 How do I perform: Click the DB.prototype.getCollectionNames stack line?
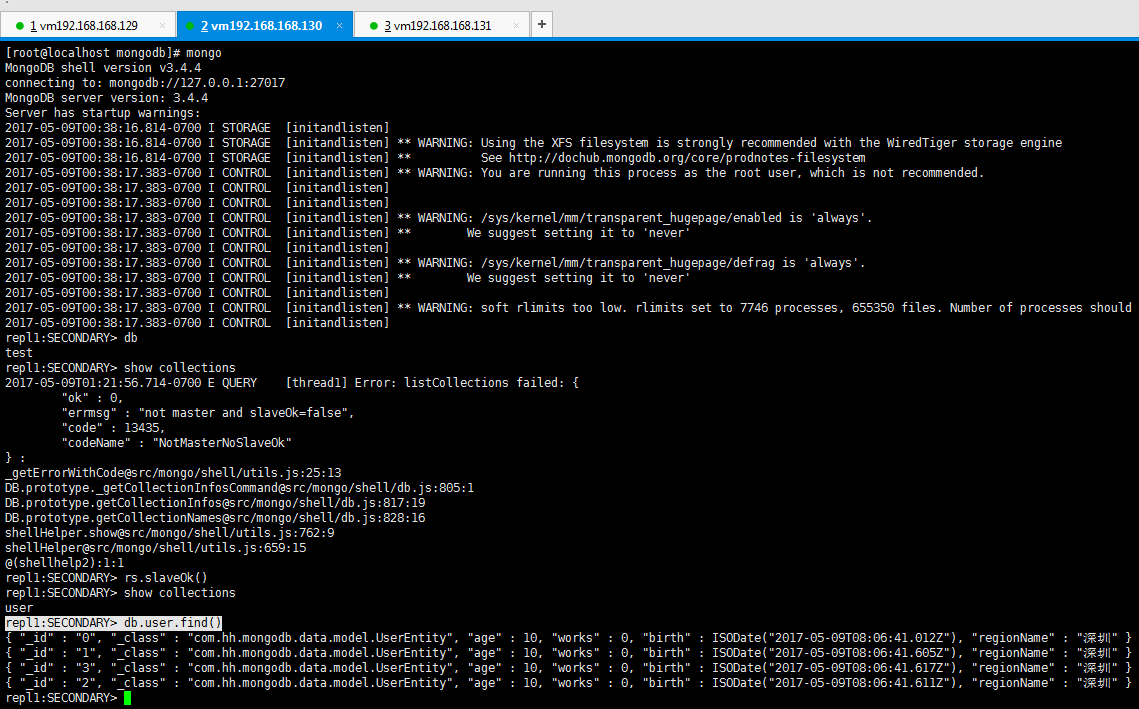click(215, 518)
